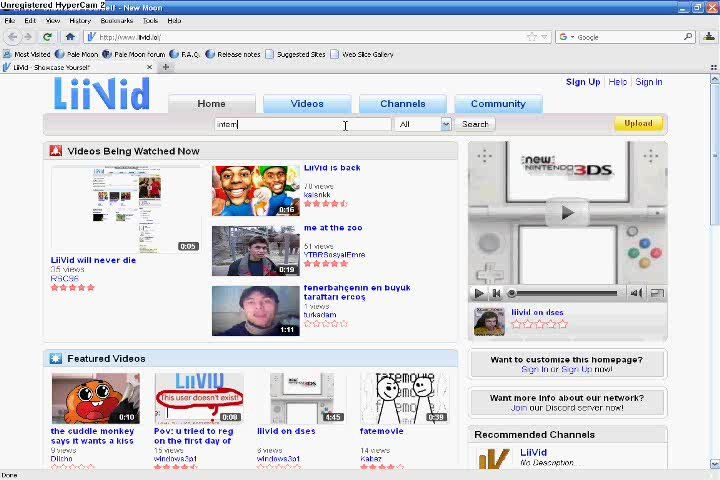Switch to the Videos tab
This screenshot has height=480, width=720.
click(x=307, y=103)
